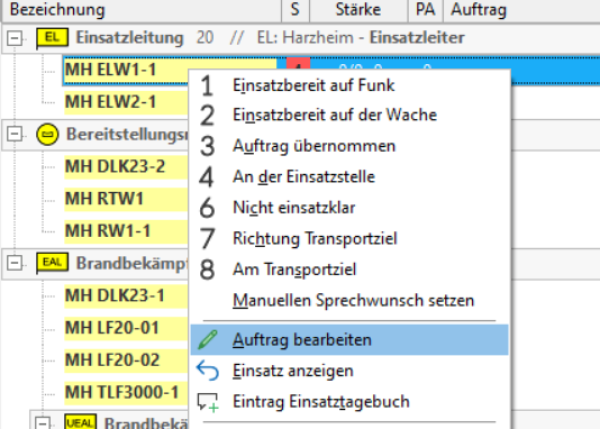600x429 pixels.
Task: Click the Stärke column header
Action: (343, 10)
